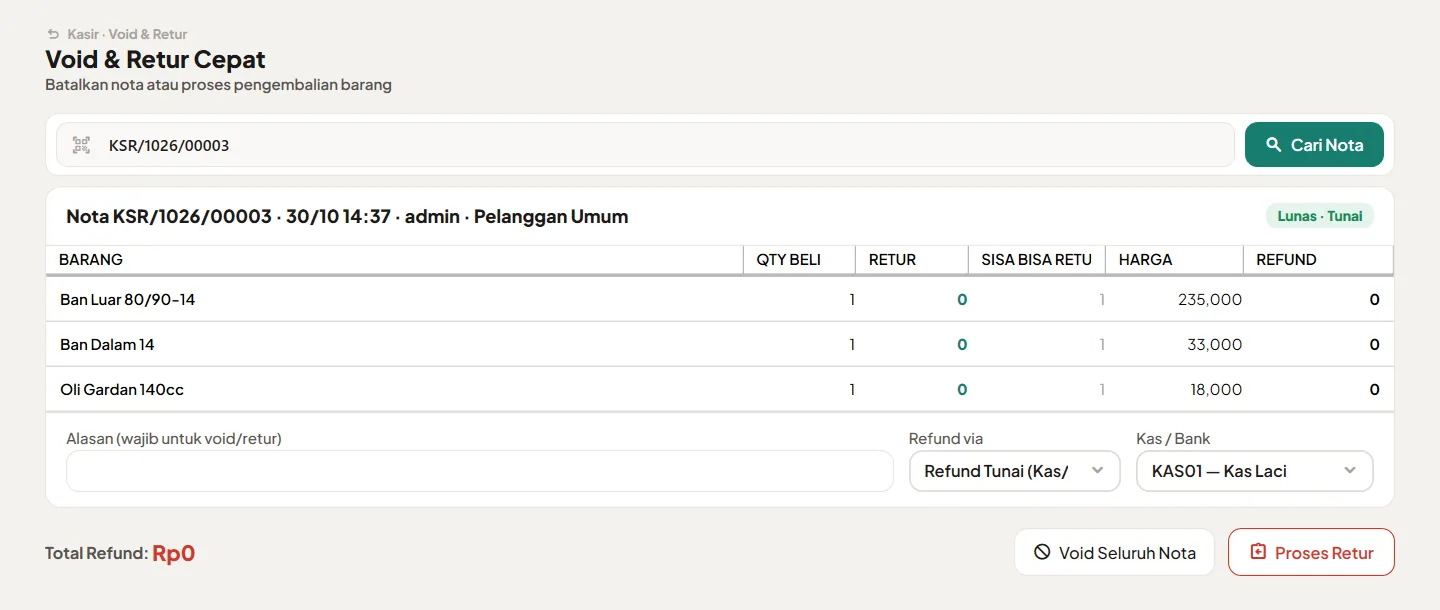Focus the nota number search field
The image size is (1440, 610).
[x=645, y=145]
